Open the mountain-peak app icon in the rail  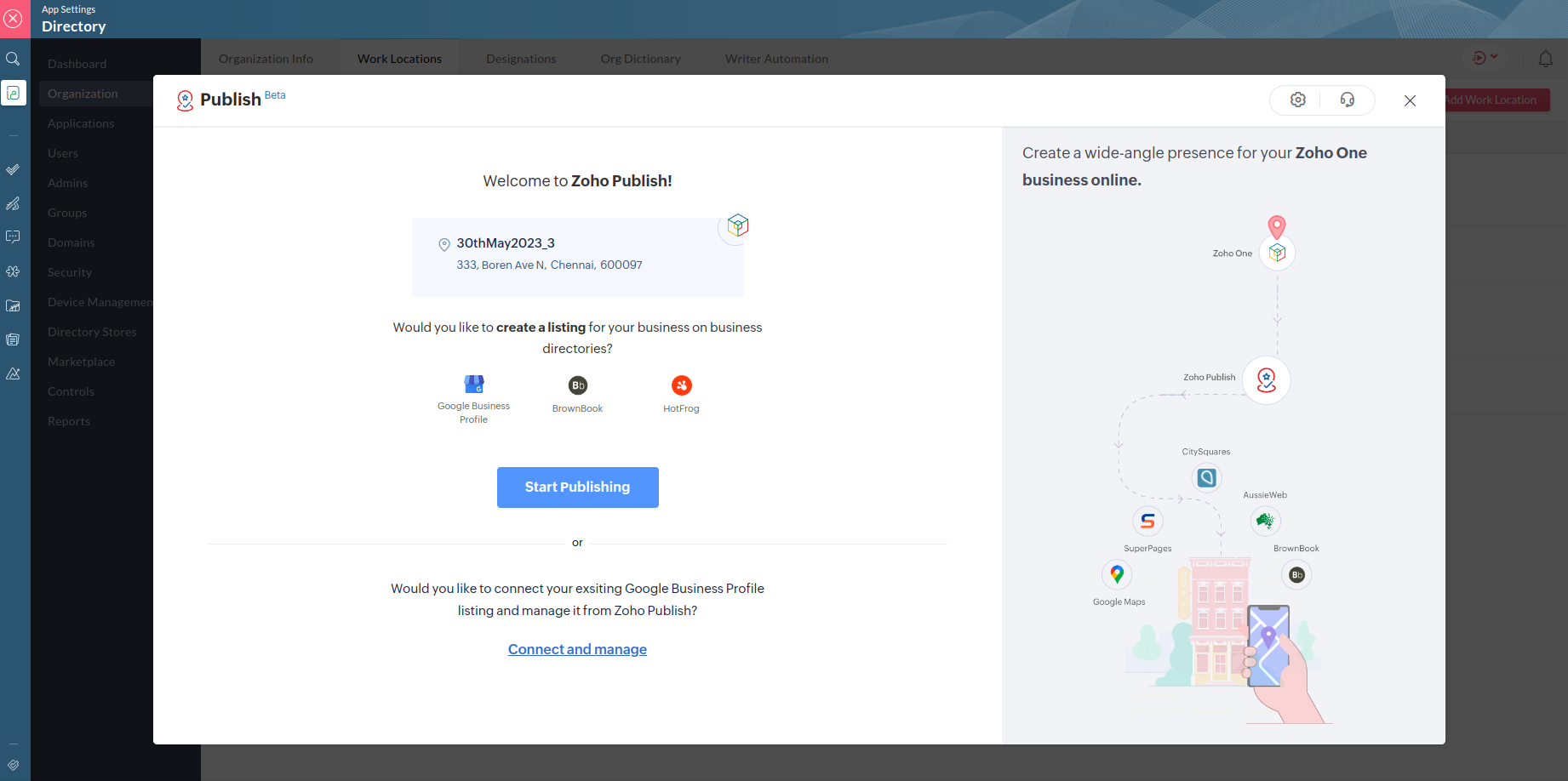(x=14, y=373)
